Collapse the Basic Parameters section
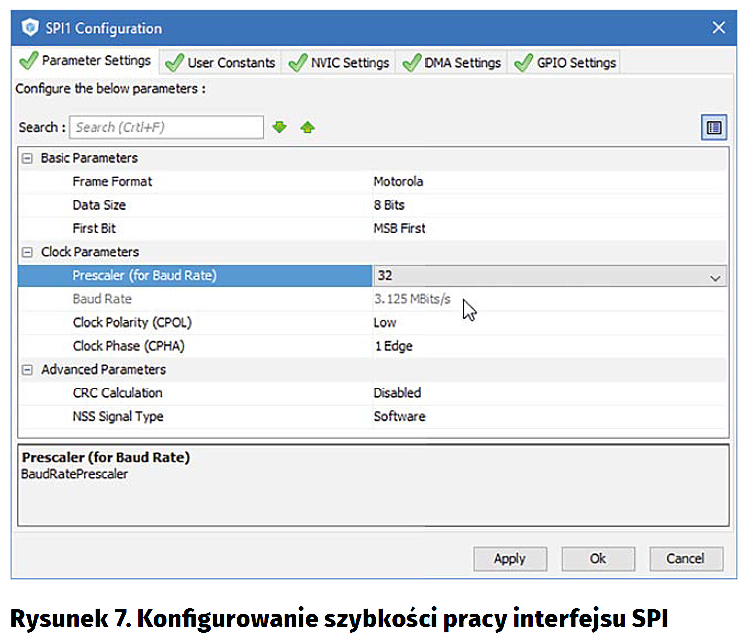Viewport: 747px width, 641px height. 27,158
